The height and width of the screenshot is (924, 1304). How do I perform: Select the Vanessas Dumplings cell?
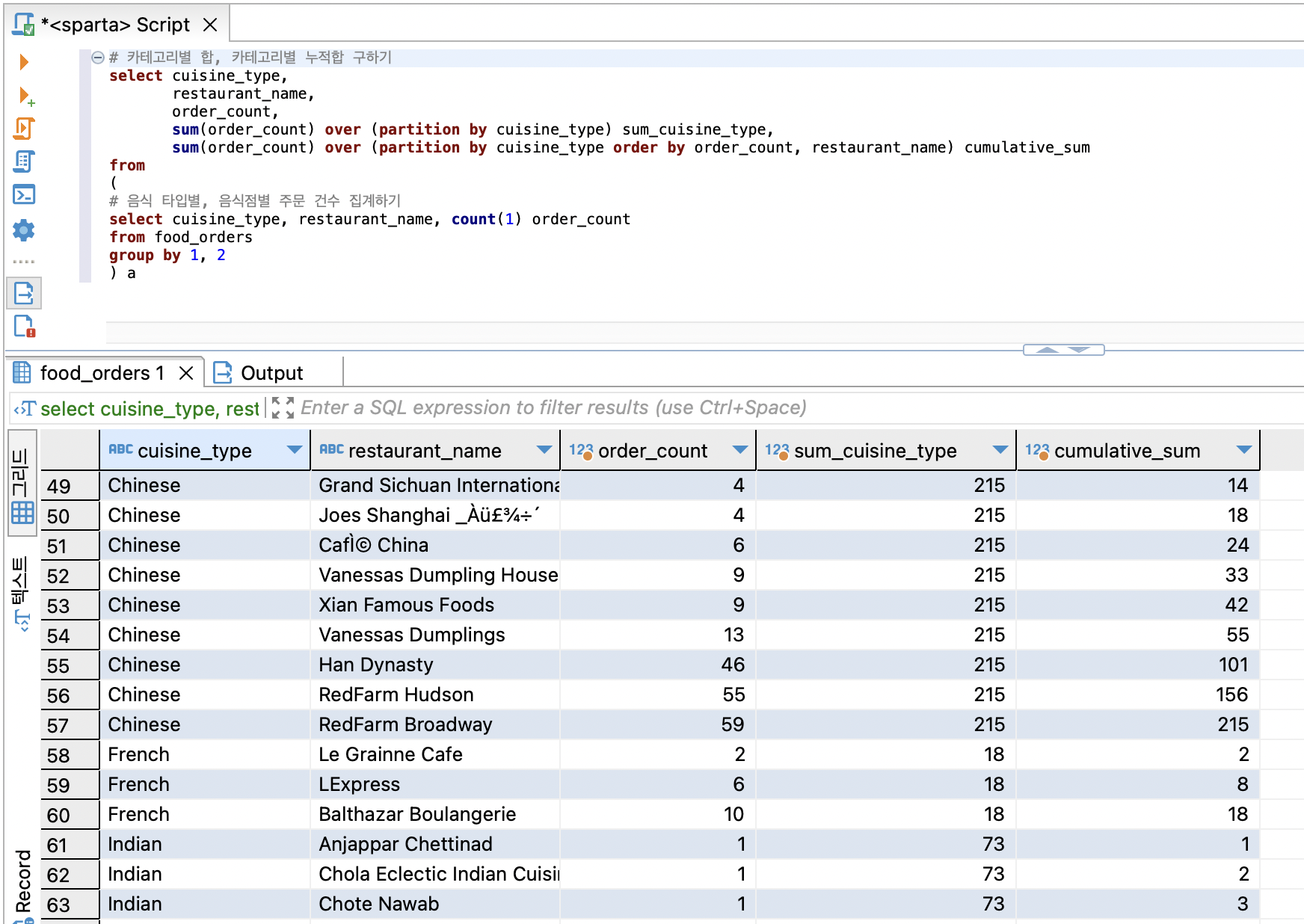(435, 635)
